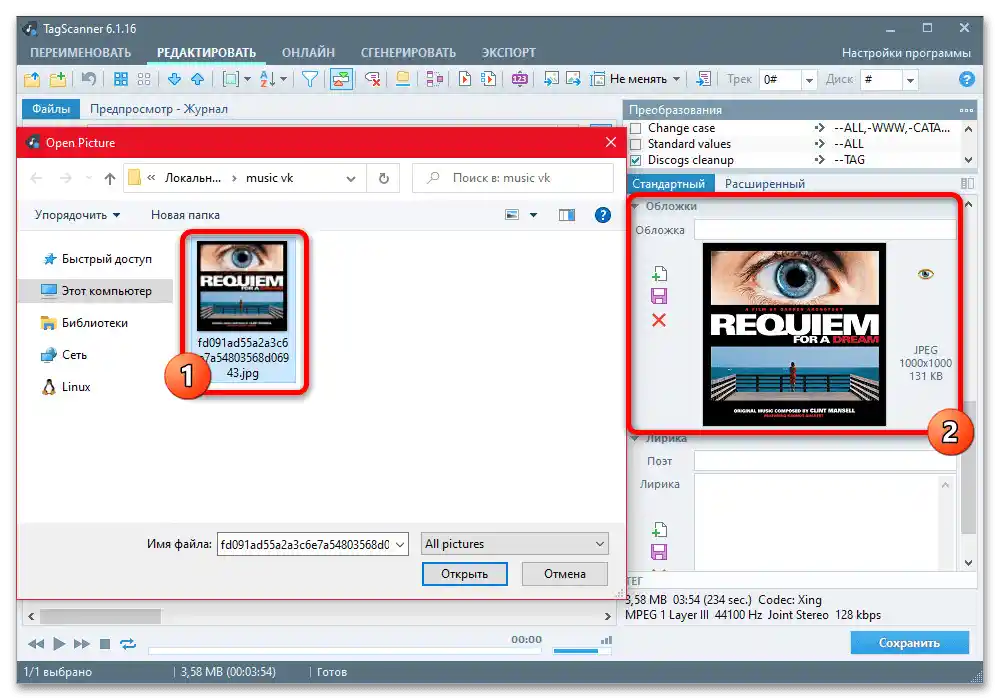Open the Упорядочить dropdown menu

click(77, 215)
